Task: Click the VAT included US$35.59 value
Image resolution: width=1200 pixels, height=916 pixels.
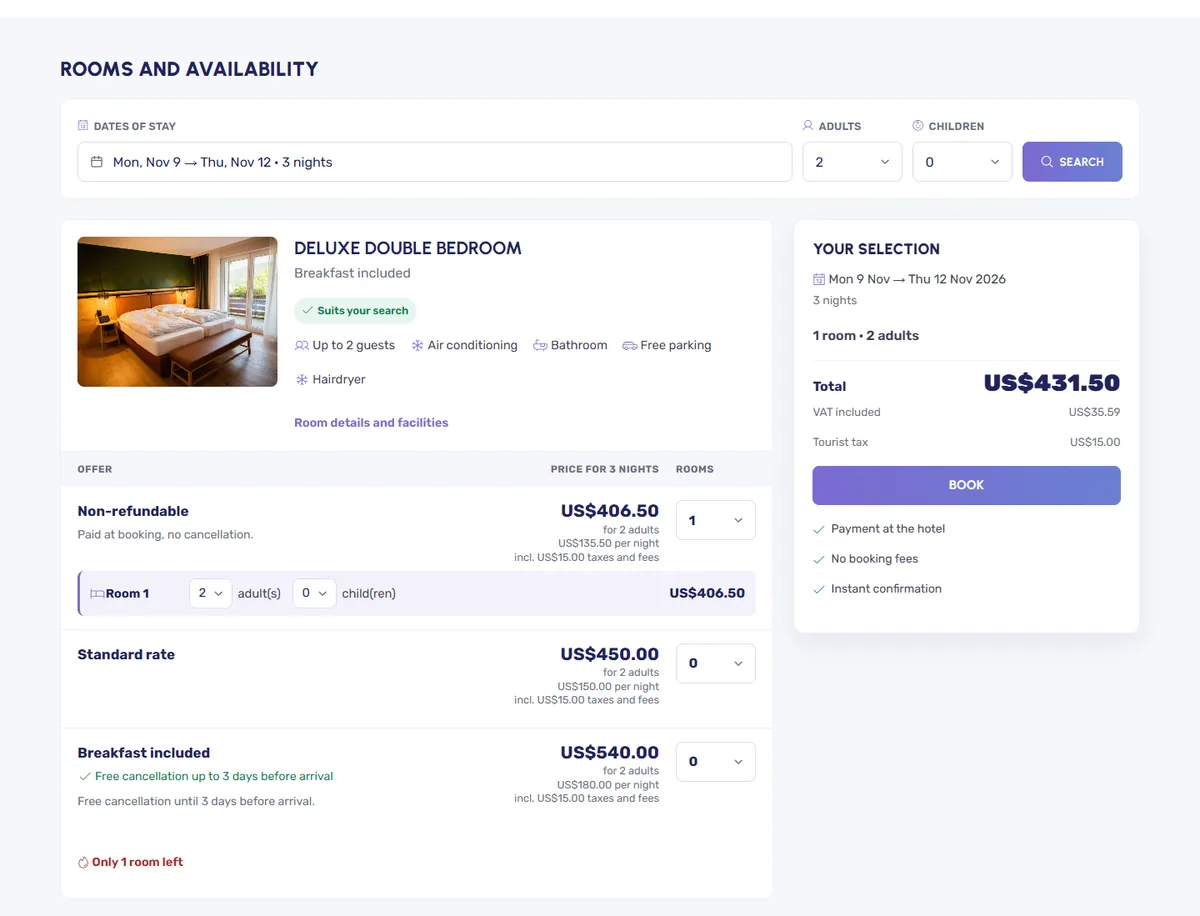Action: [x=1094, y=412]
